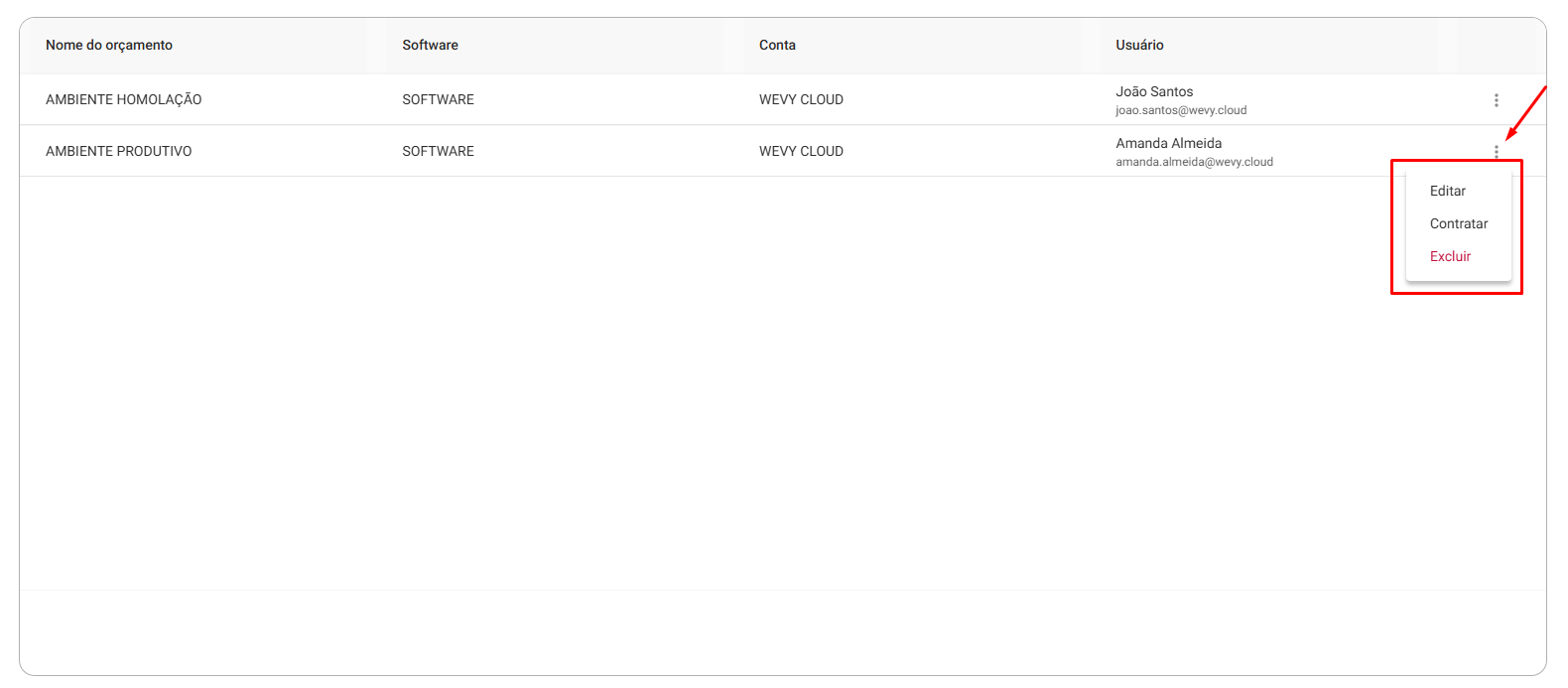
Task: Click the Usuário column header
Action: coord(1139,45)
